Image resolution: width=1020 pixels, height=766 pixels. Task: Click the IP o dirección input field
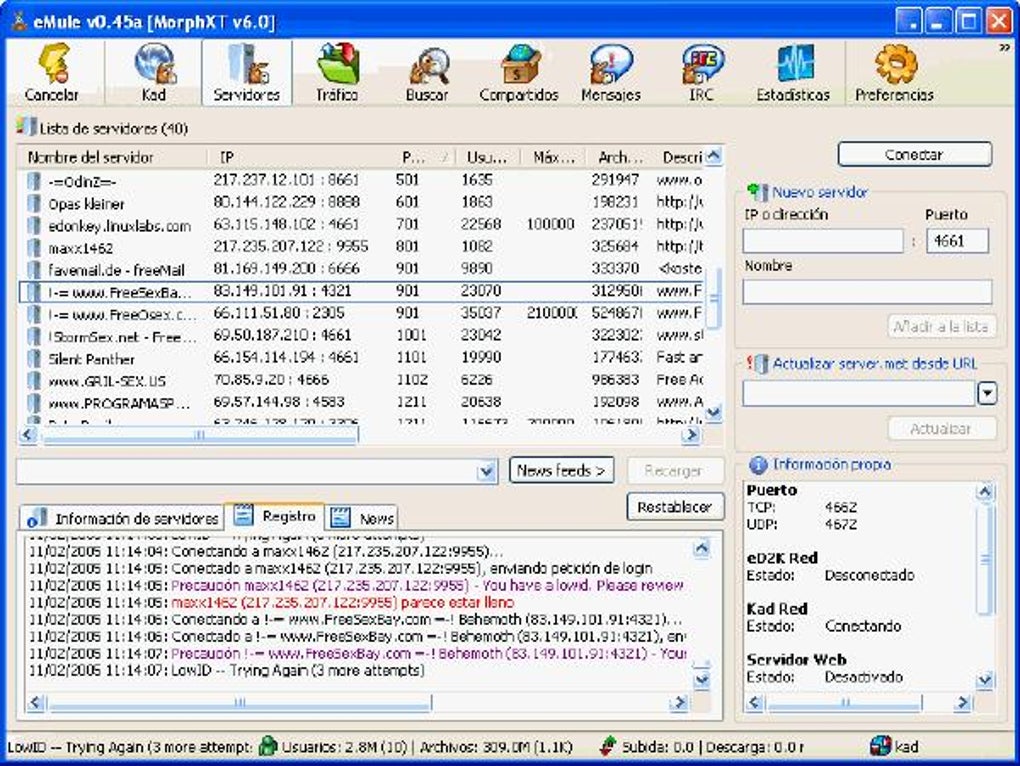click(x=823, y=241)
